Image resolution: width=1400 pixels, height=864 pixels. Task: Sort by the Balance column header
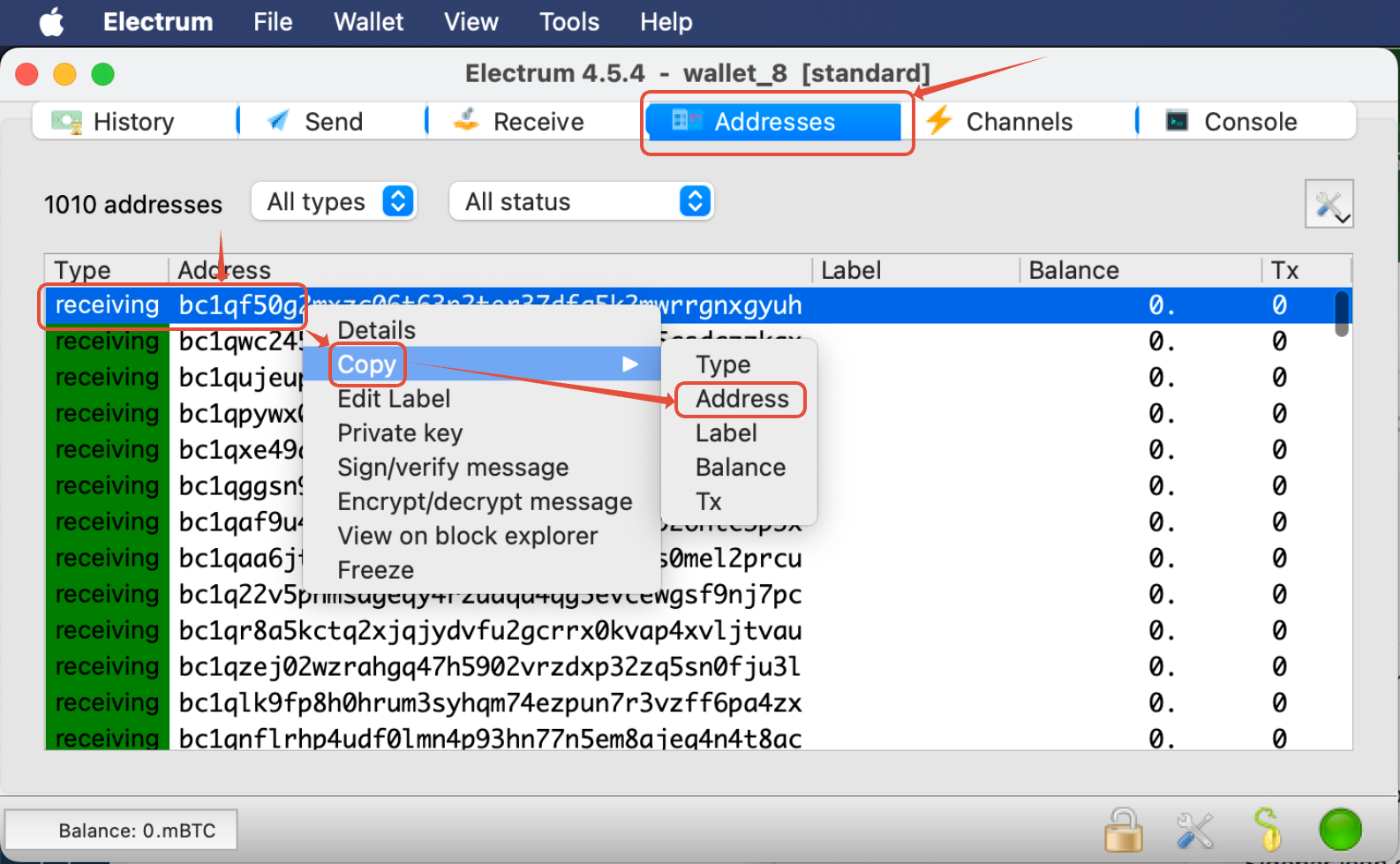[1140, 270]
